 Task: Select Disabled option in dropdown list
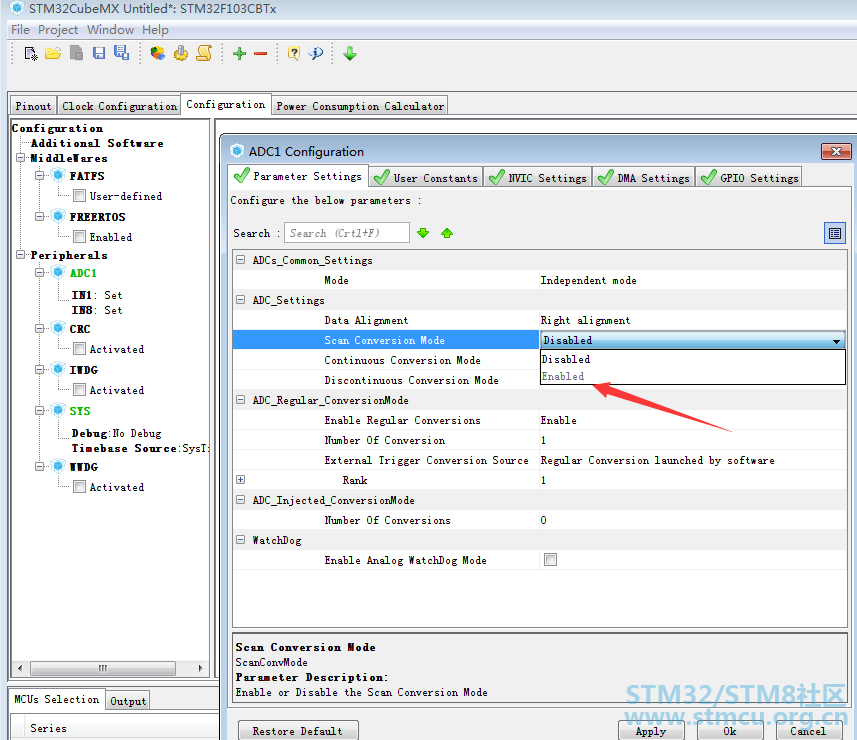[692, 359]
